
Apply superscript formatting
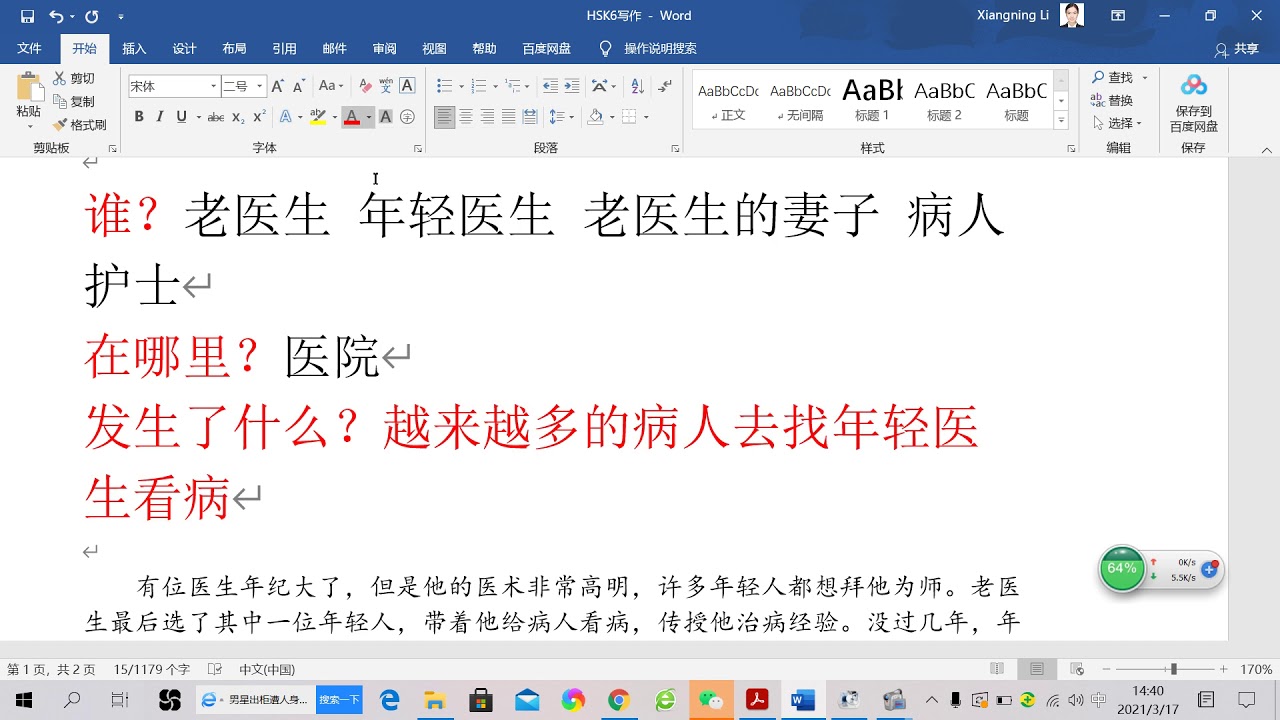pyautogui.click(x=260, y=117)
